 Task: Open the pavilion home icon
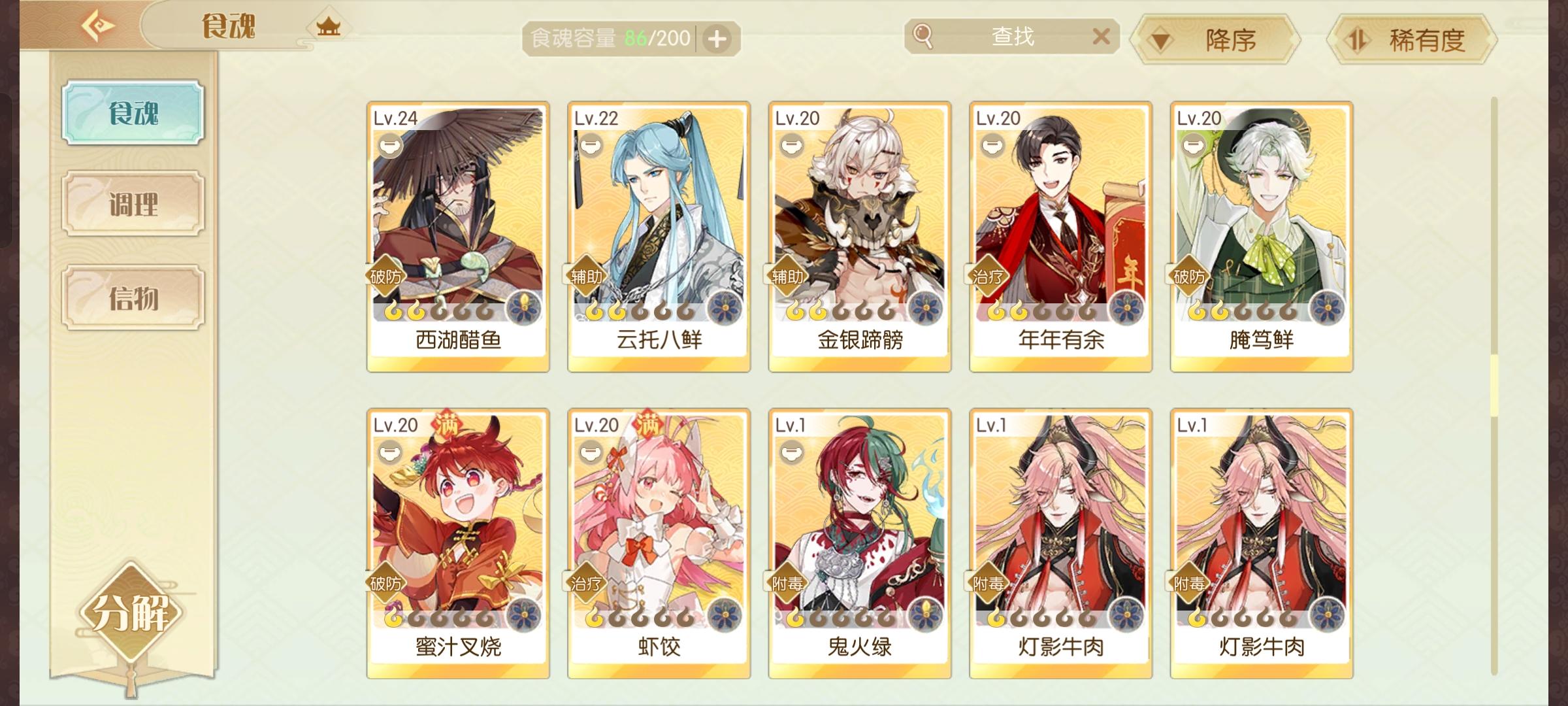(x=329, y=27)
